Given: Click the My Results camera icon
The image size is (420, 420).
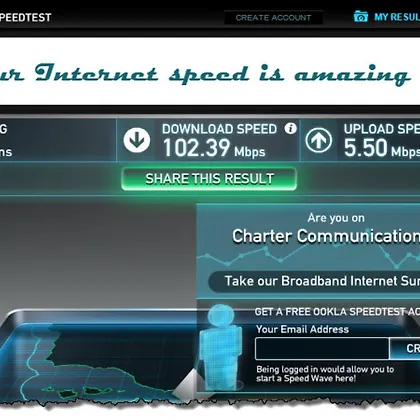Looking at the screenshot, I should click(361, 17).
